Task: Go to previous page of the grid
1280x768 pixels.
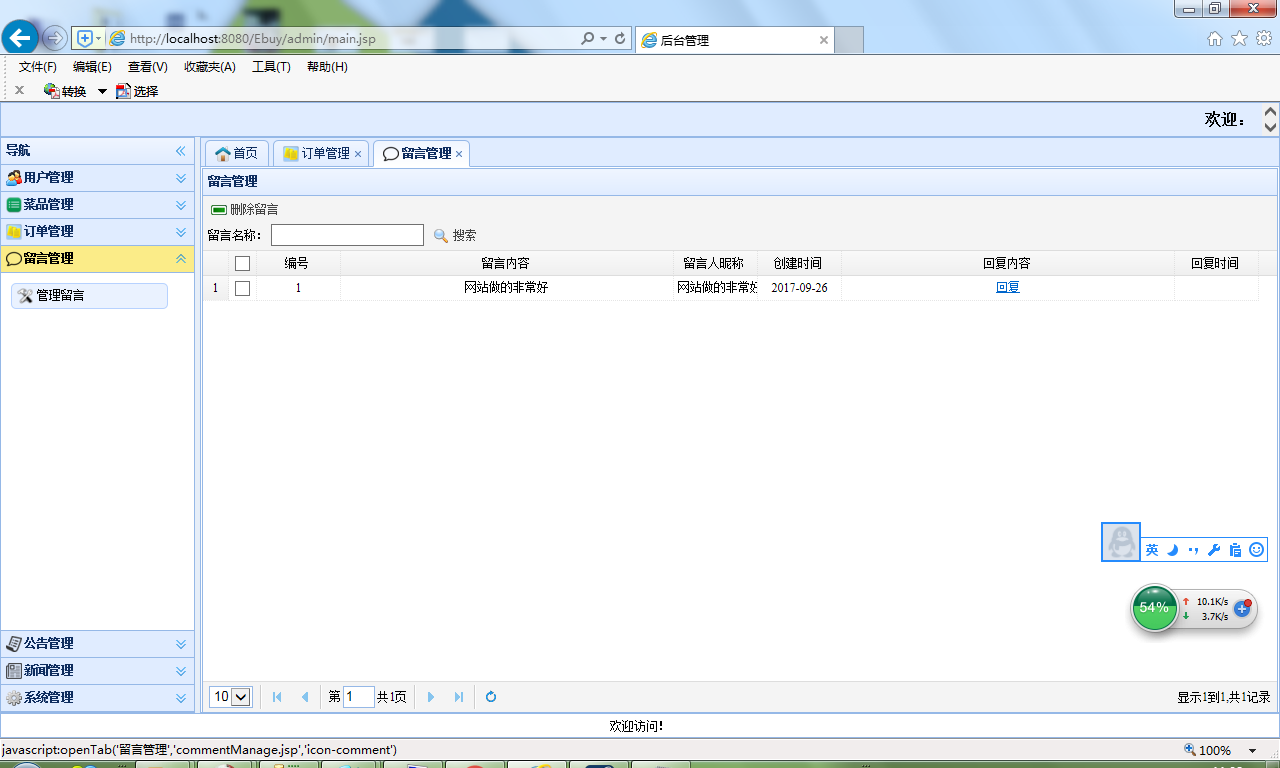Action: coord(305,697)
